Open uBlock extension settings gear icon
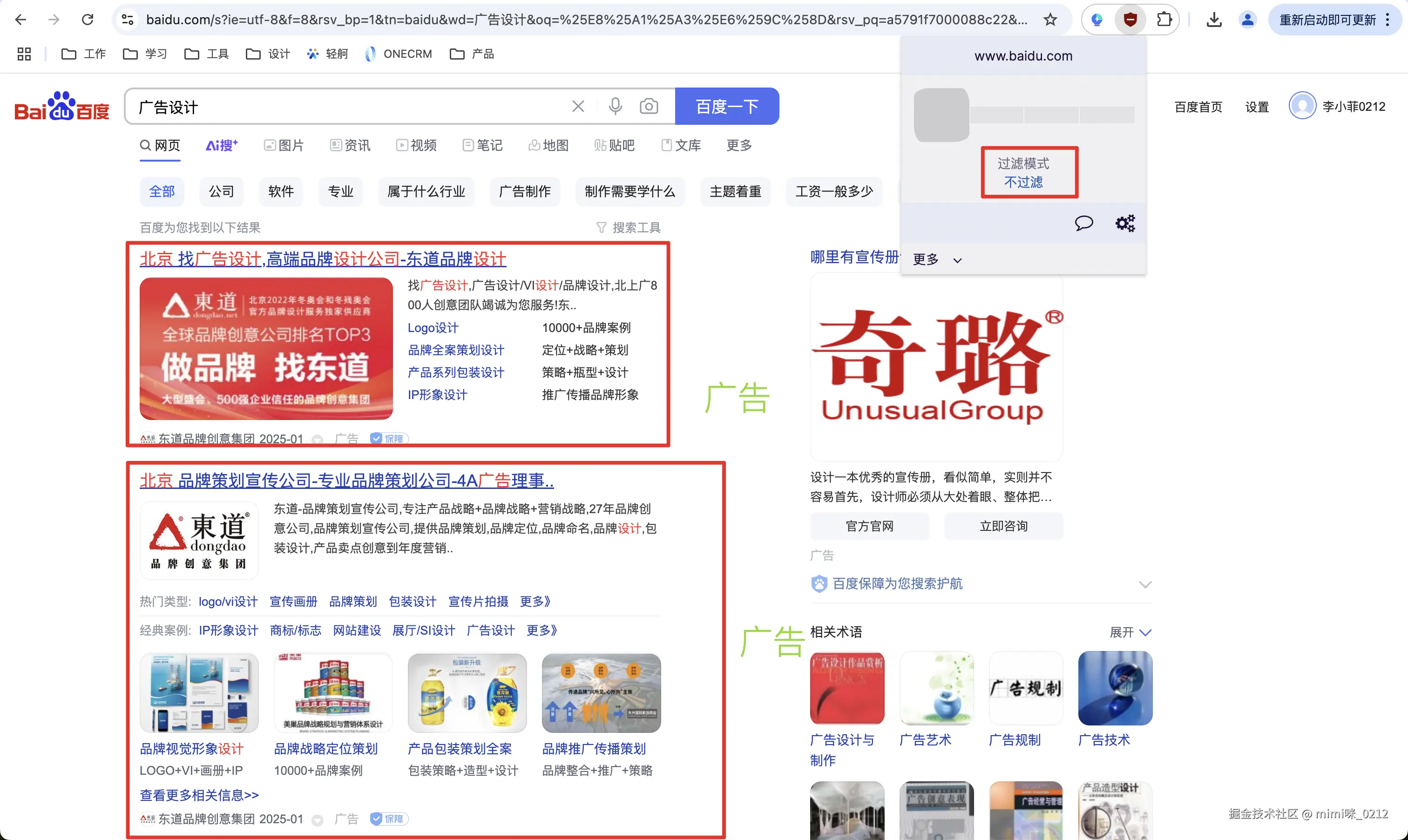Viewport: 1408px width, 840px height. pyautogui.click(x=1125, y=223)
